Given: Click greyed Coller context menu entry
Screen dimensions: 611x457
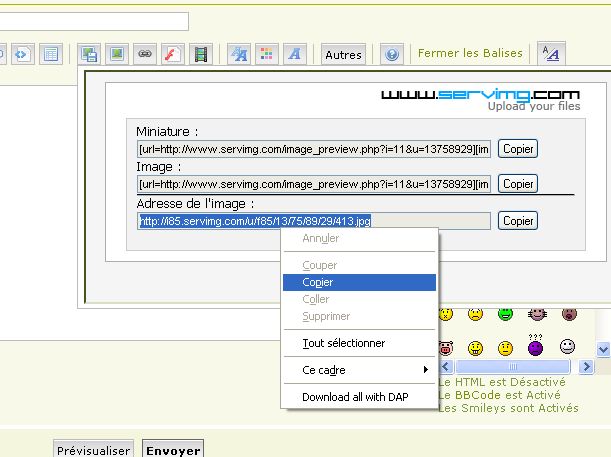Looking at the screenshot, I should pos(359,299).
